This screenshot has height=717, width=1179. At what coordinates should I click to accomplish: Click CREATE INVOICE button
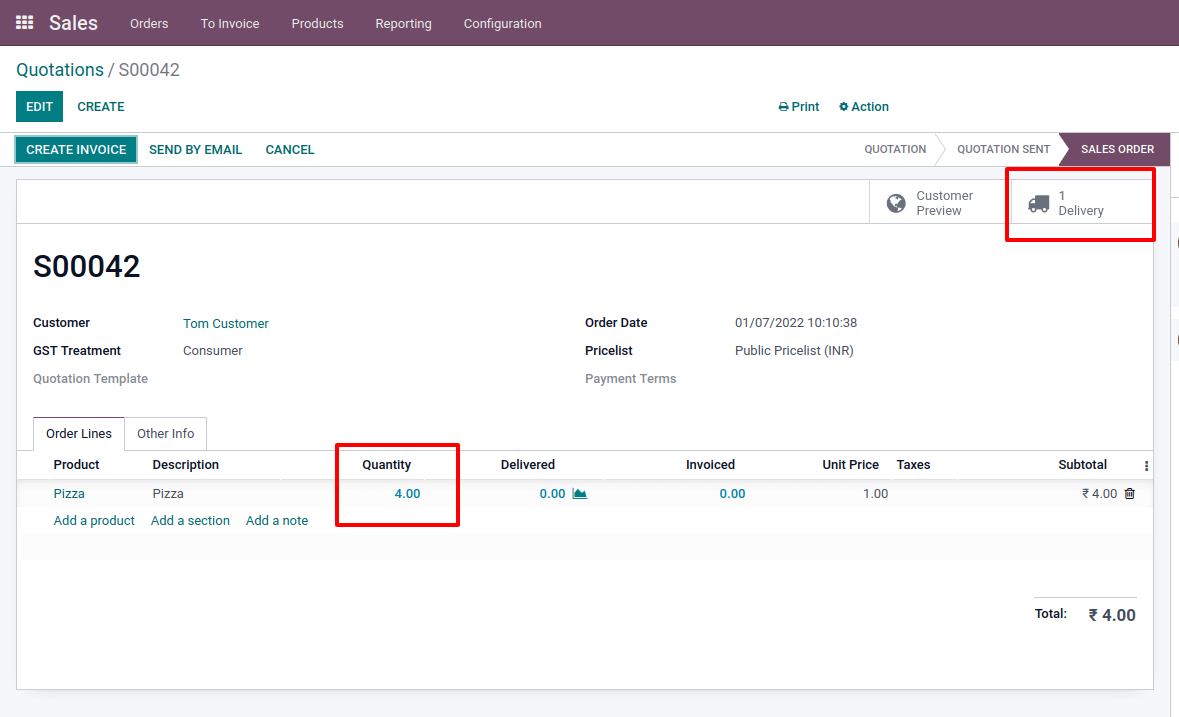[x=76, y=150]
